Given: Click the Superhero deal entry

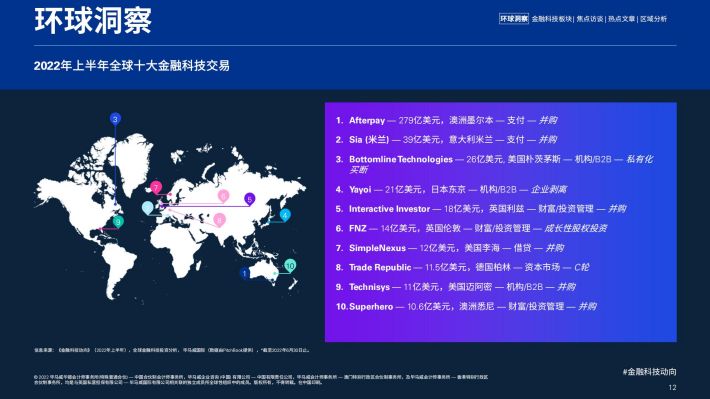Looking at the screenshot, I should (466, 307).
